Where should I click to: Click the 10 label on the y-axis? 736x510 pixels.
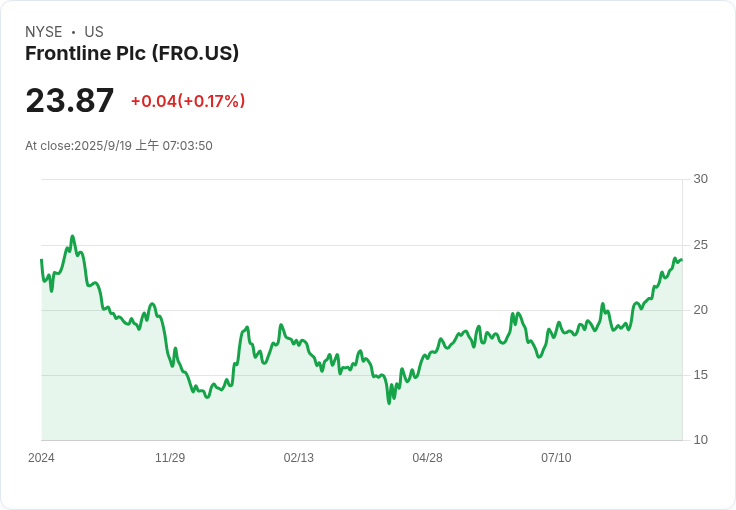[701, 440]
